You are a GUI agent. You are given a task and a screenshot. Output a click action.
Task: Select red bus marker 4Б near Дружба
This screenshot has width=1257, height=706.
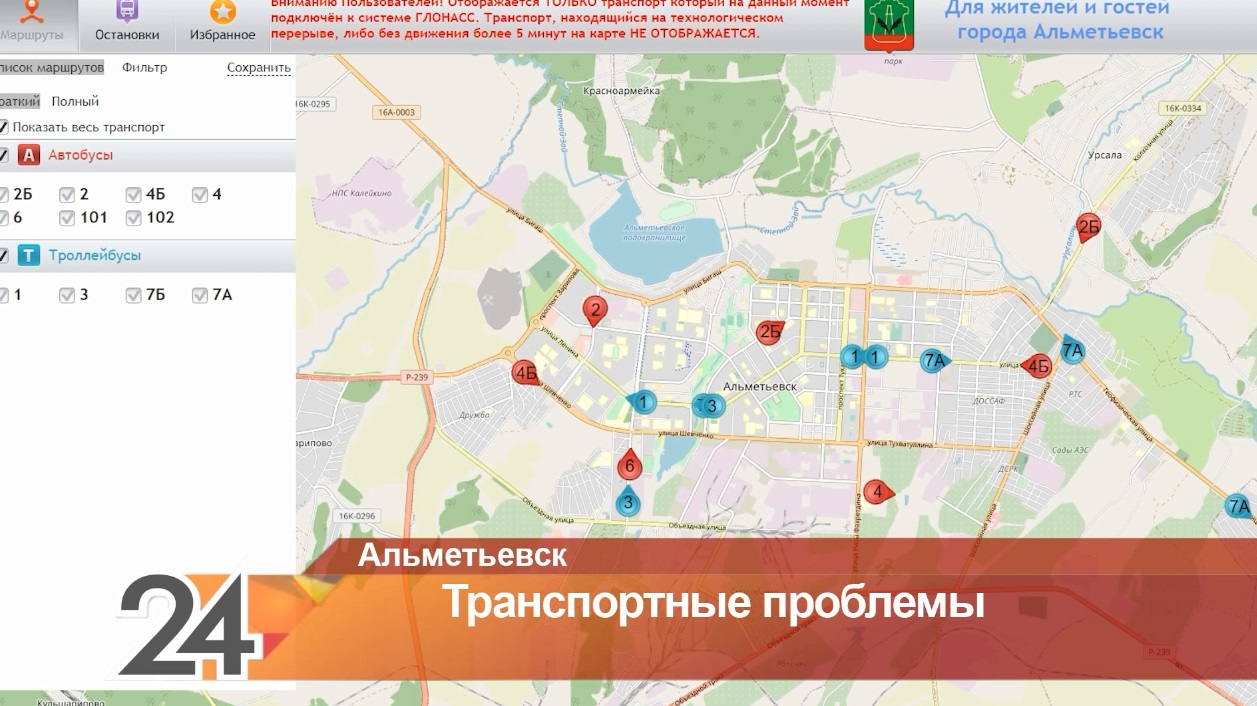(525, 374)
